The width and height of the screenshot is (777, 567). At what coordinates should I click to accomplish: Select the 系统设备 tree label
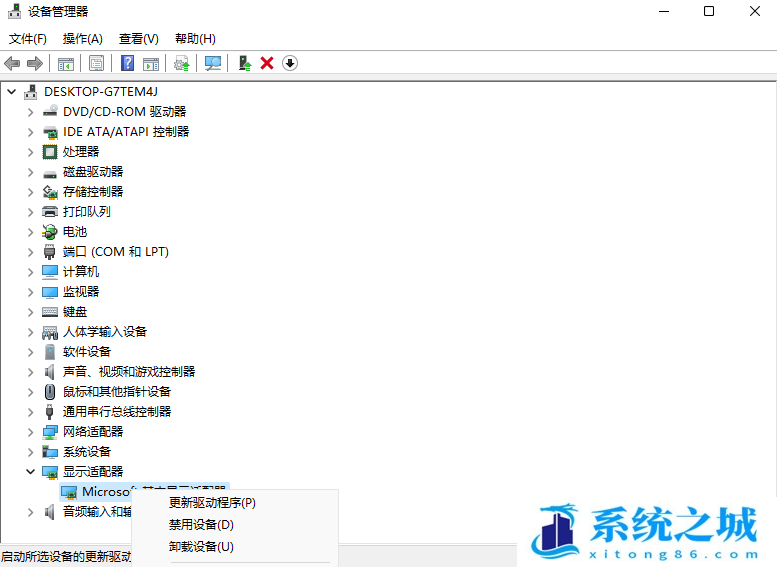click(87, 452)
